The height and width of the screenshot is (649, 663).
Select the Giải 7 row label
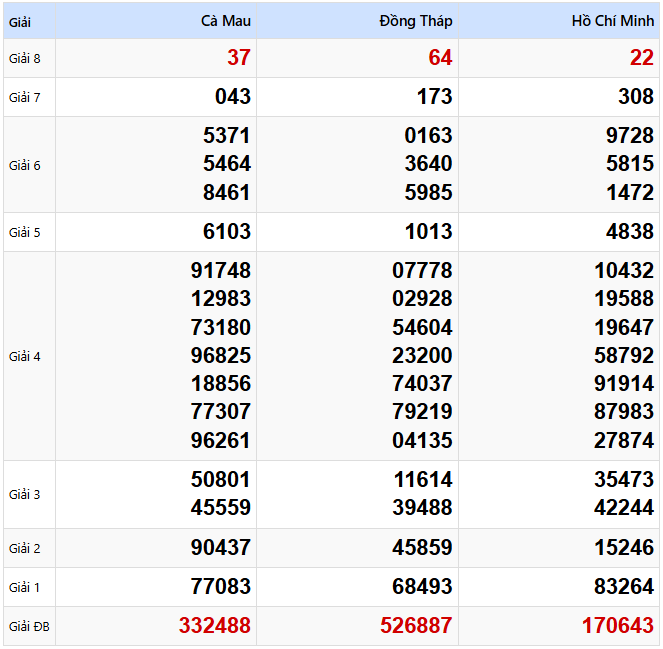click(25, 97)
